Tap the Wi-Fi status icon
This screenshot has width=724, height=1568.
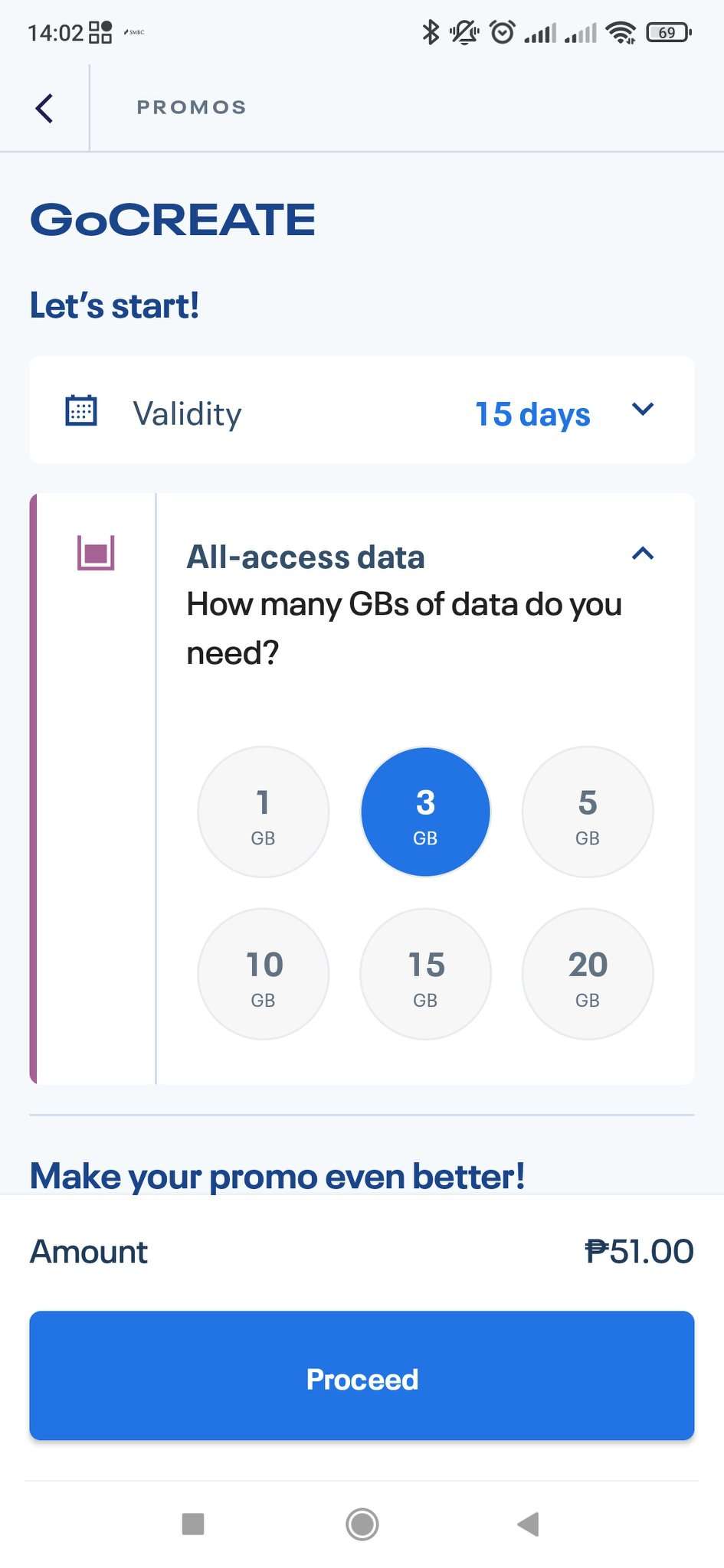(620, 32)
